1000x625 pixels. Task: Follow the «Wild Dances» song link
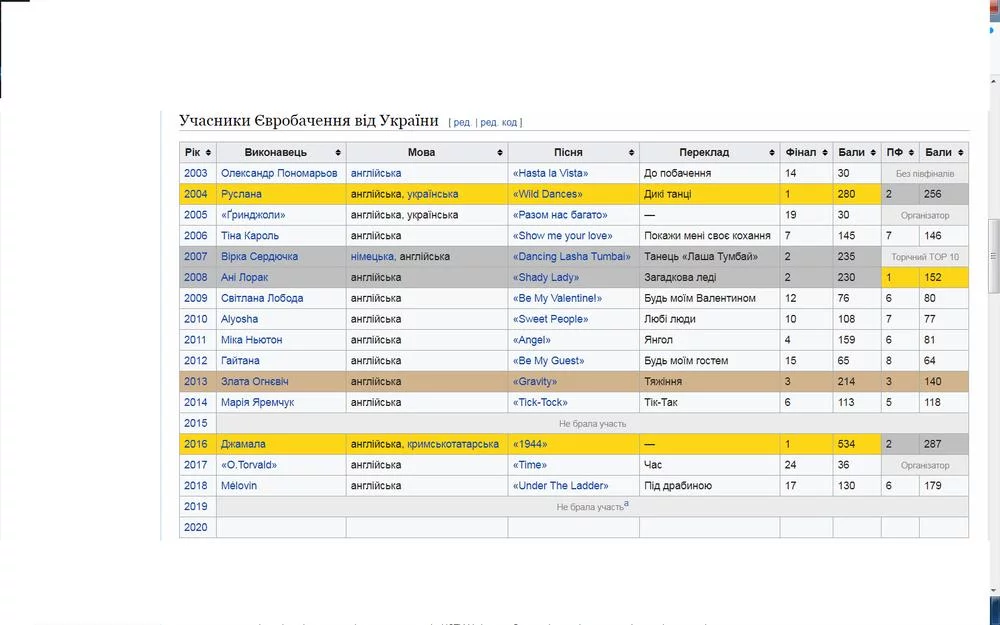(x=546, y=194)
